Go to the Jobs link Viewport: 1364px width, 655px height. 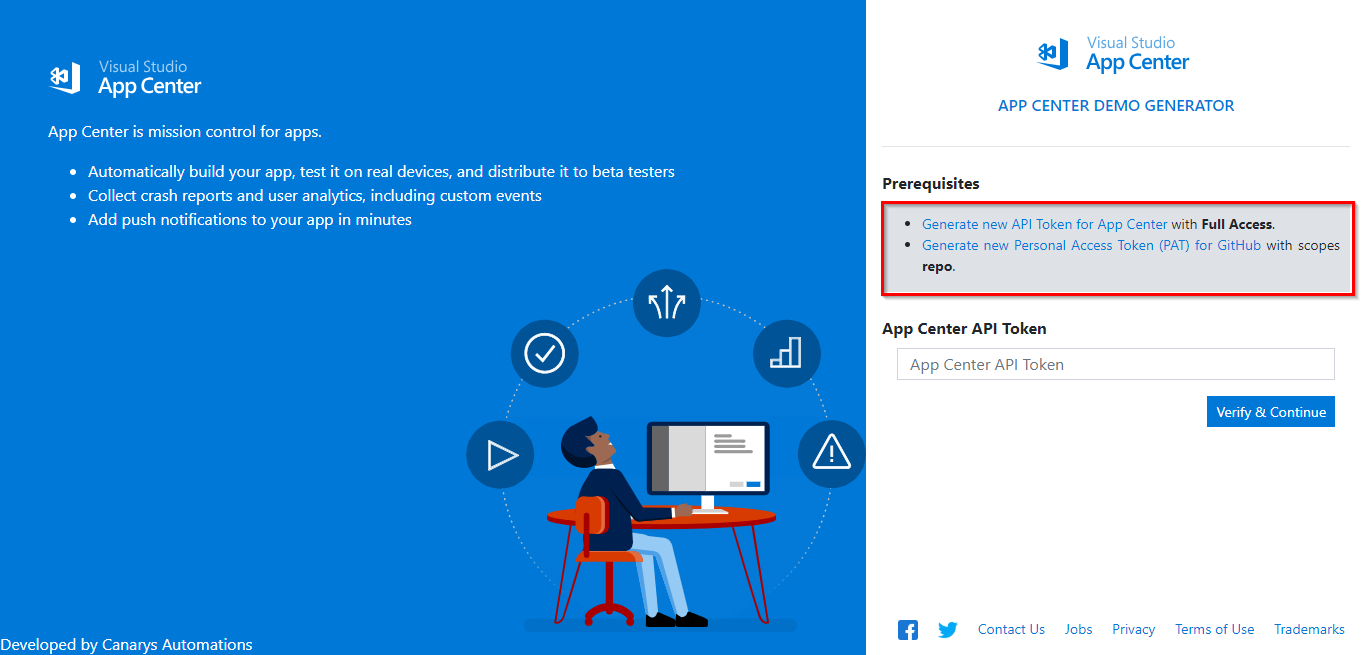(x=1078, y=629)
